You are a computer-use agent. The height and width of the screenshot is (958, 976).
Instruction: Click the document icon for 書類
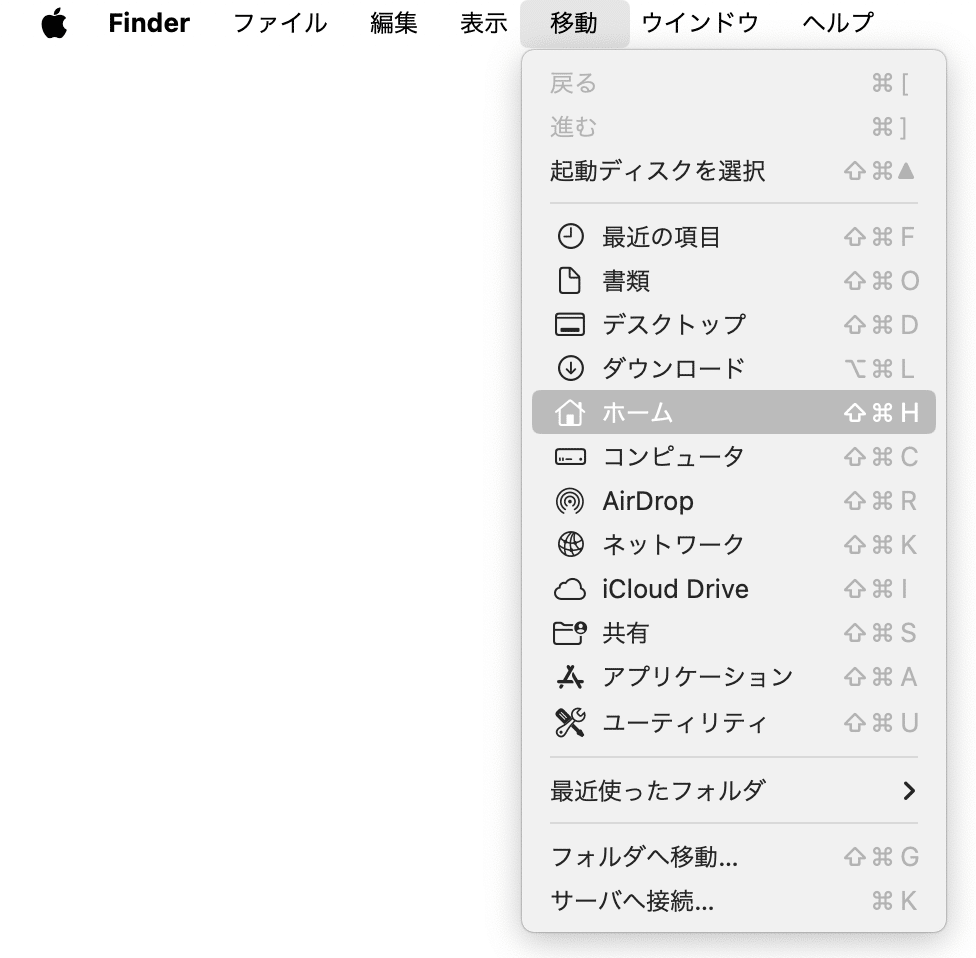[x=570, y=281]
